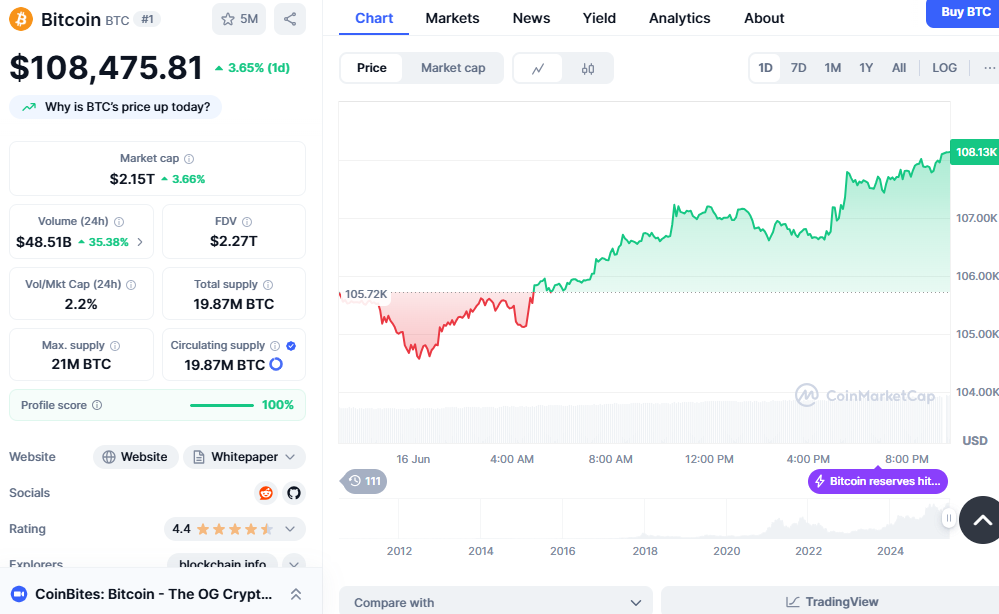The height and width of the screenshot is (614, 999).
Task: Toggle LOG scale on chart
Action: tap(944, 68)
